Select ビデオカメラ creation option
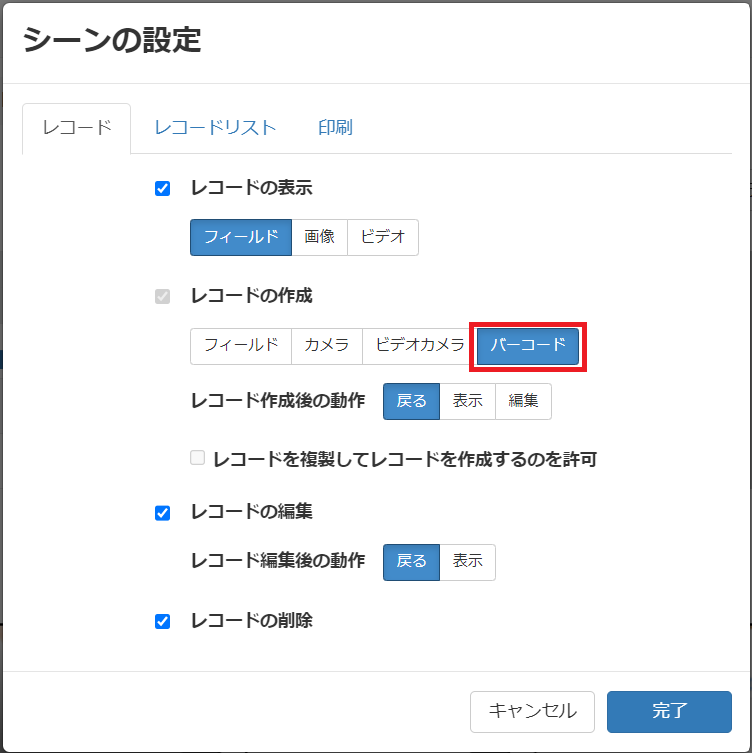 [x=420, y=346]
